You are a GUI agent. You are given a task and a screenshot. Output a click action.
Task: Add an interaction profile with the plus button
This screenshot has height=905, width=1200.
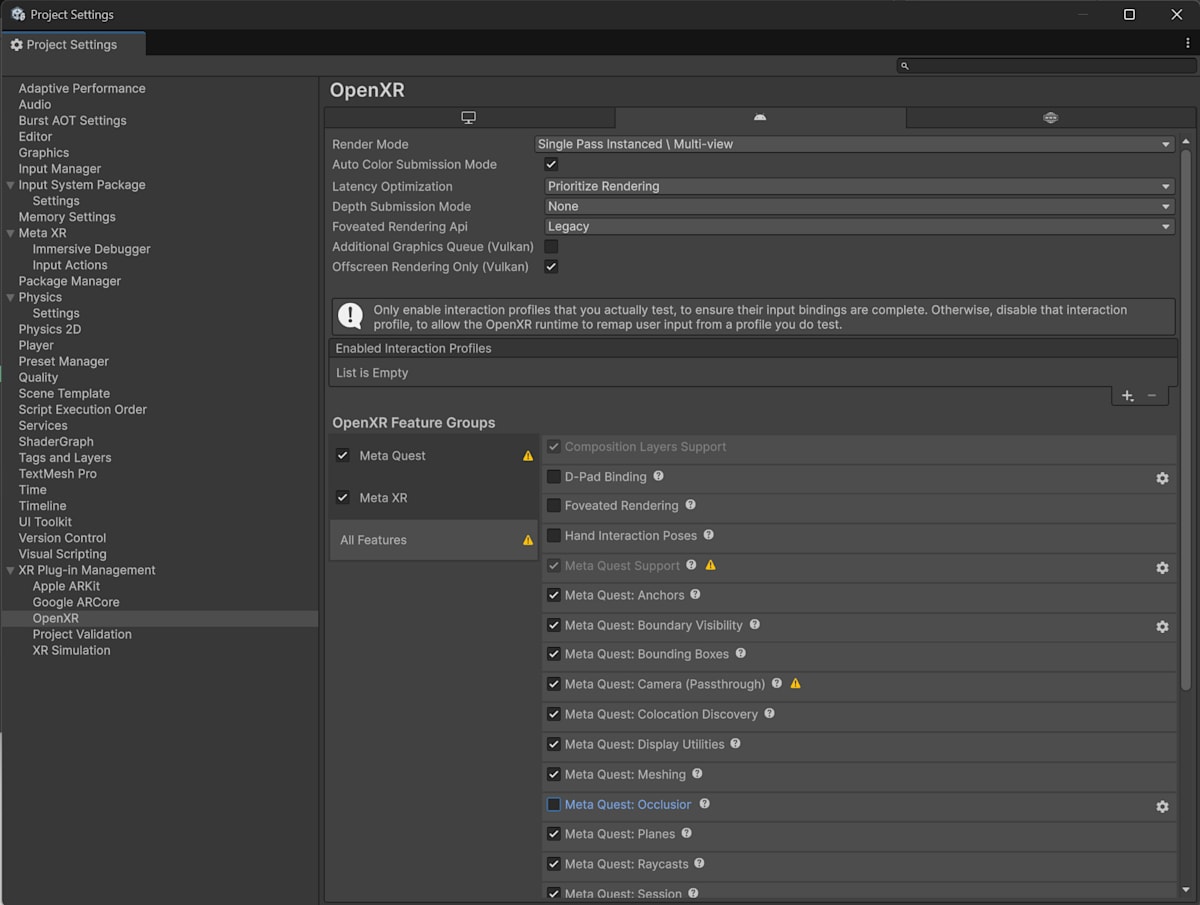click(x=1127, y=396)
